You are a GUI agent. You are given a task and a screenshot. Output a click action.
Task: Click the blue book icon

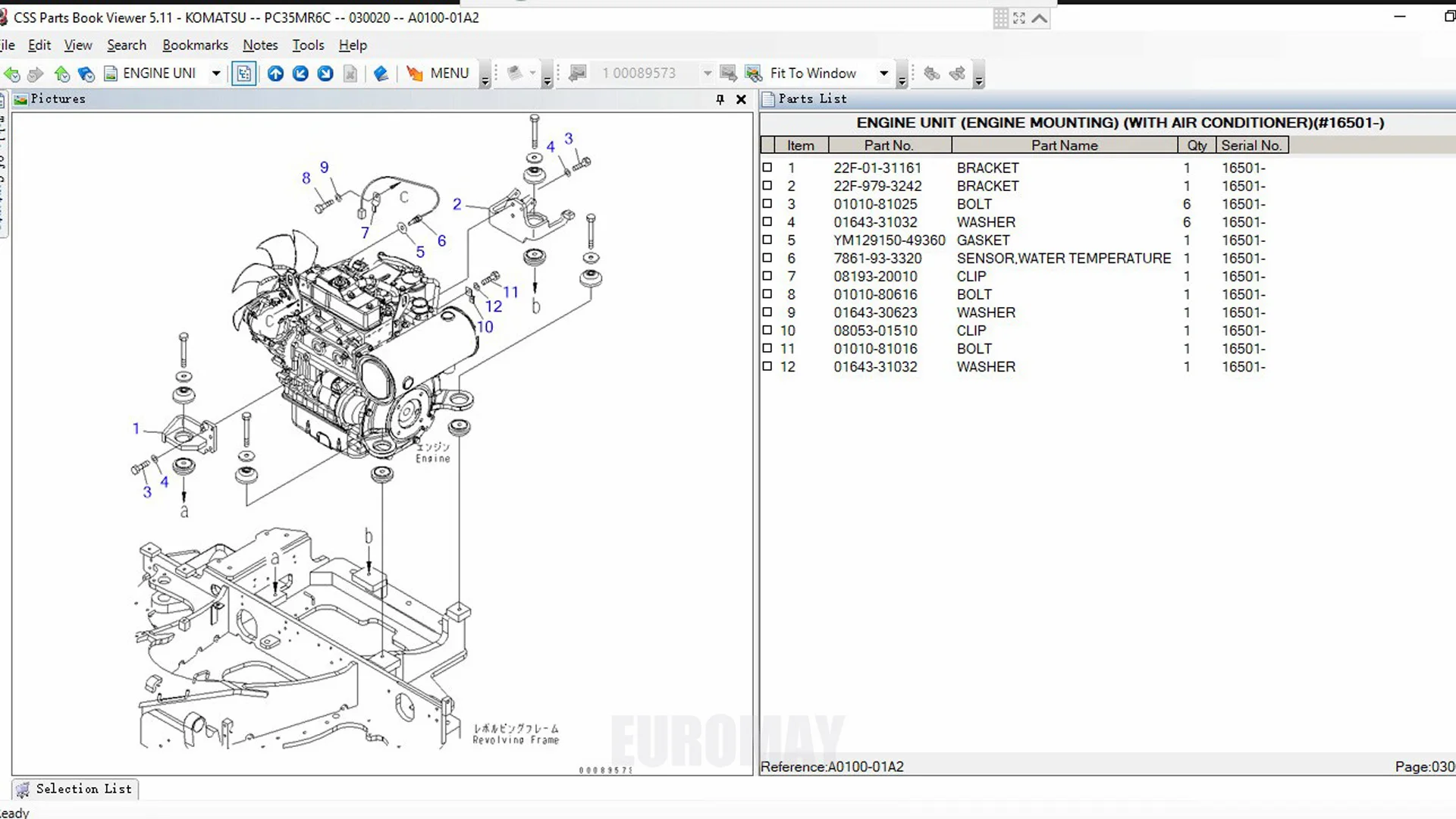(x=381, y=74)
